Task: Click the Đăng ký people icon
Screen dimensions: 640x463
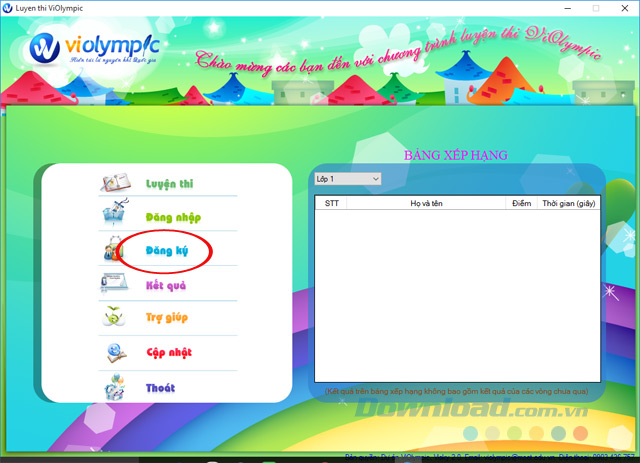Action: [113, 249]
